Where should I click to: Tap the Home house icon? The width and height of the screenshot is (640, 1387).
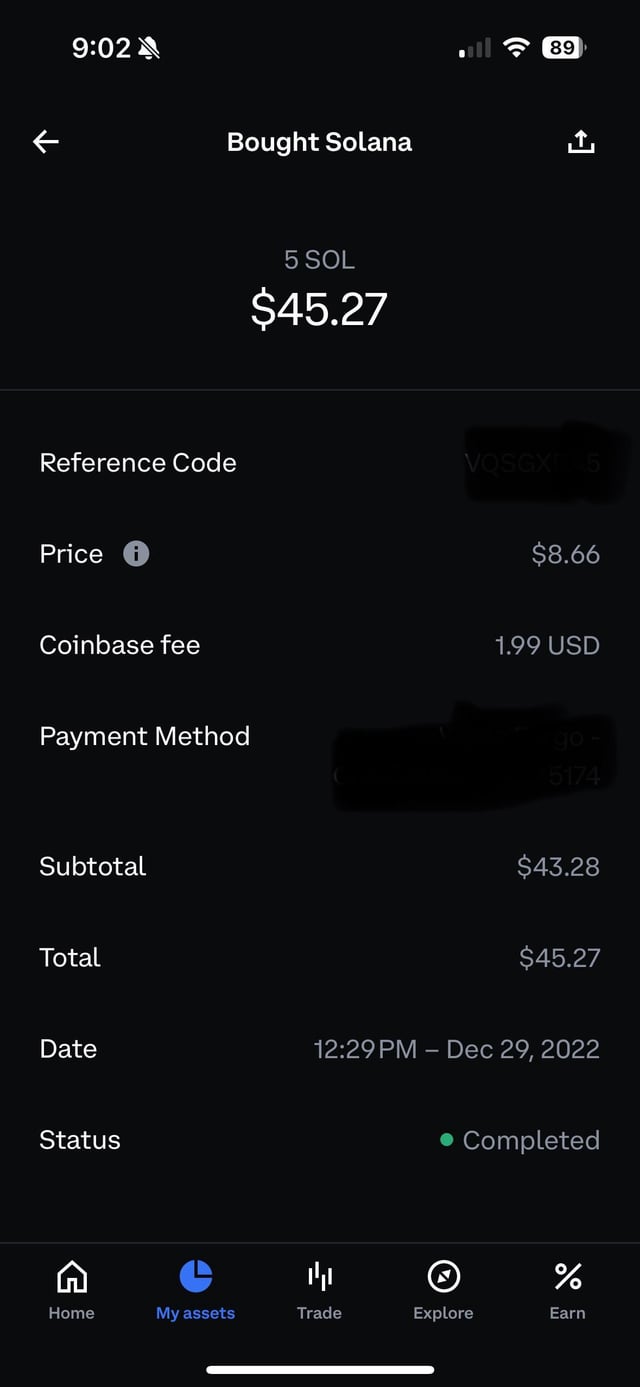click(71, 1276)
